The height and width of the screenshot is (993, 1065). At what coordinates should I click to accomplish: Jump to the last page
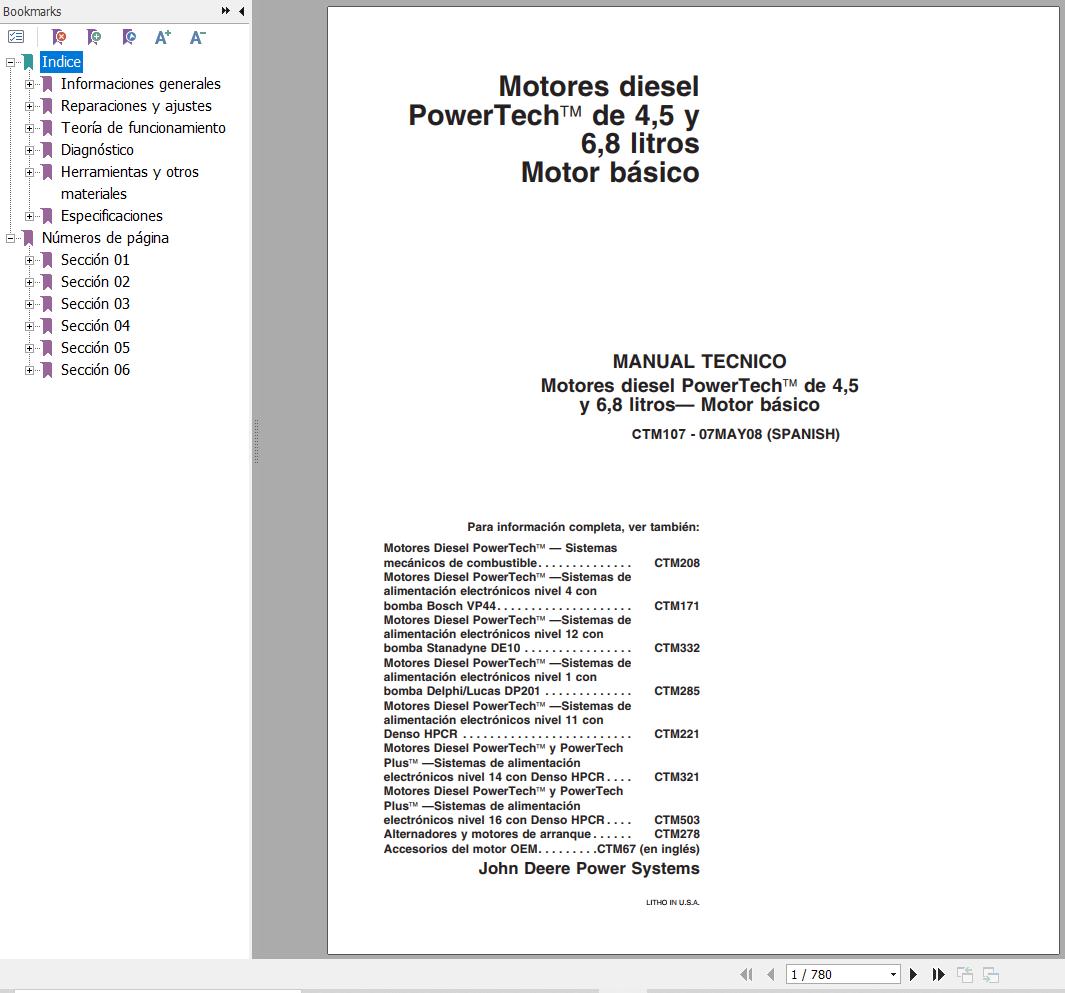(x=938, y=975)
